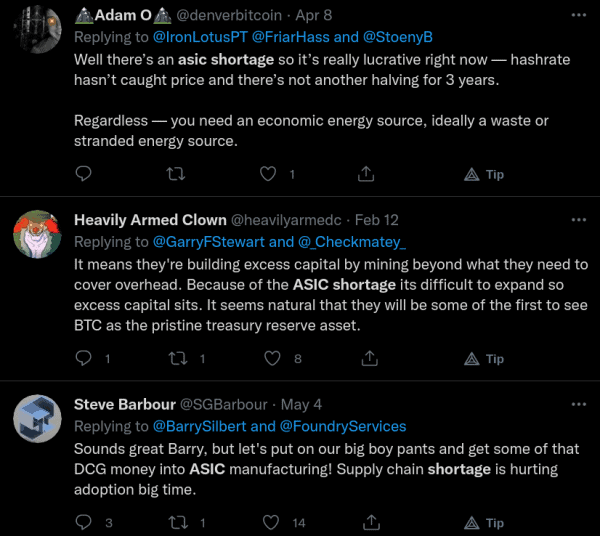Like Steve Barbour's tweet

tap(268, 522)
